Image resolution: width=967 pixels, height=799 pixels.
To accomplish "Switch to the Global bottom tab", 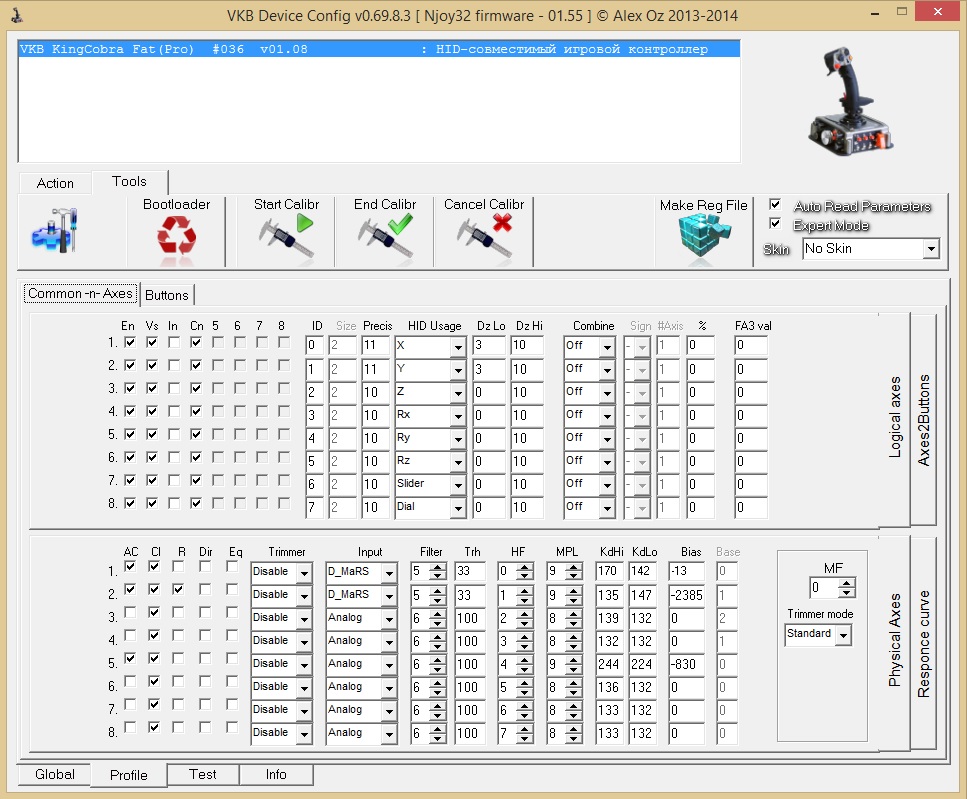I will [x=55, y=774].
